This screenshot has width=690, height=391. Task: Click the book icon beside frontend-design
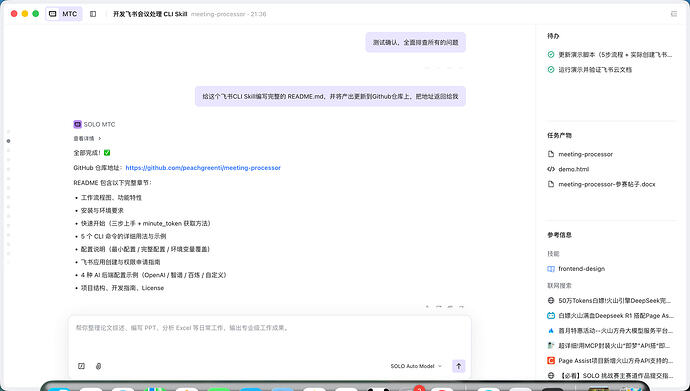[551, 269]
